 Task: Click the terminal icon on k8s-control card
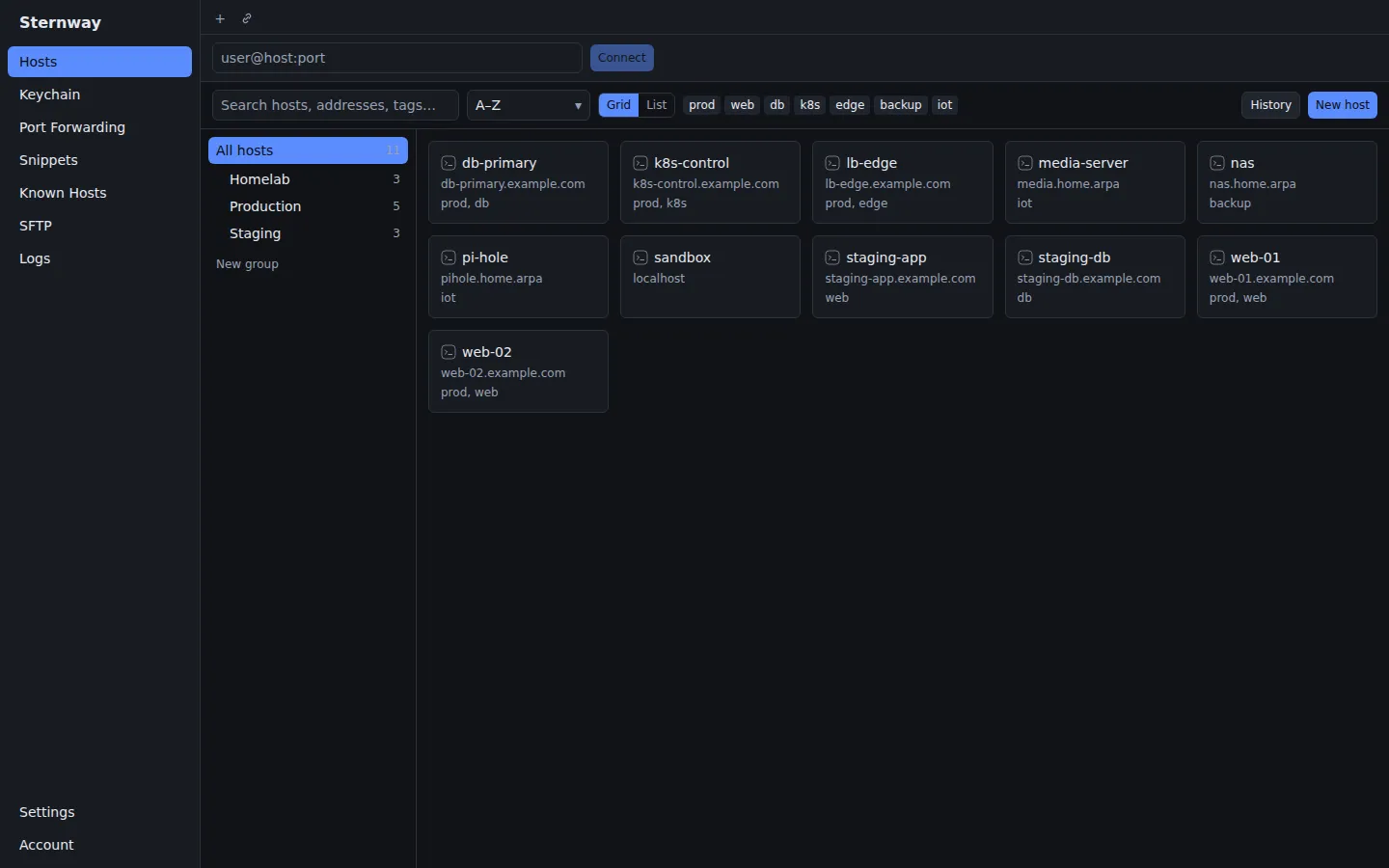click(640, 163)
